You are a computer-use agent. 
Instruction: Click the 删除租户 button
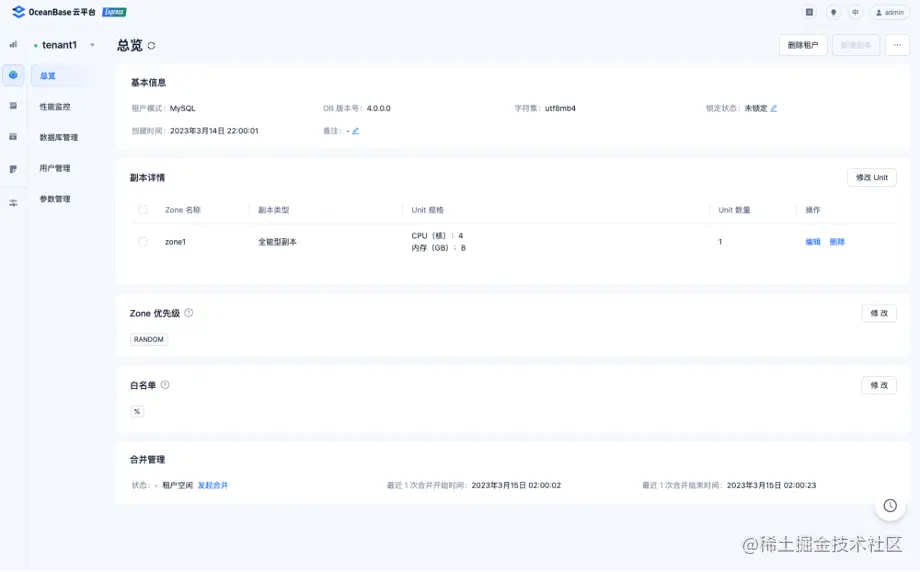click(x=803, y=45)
